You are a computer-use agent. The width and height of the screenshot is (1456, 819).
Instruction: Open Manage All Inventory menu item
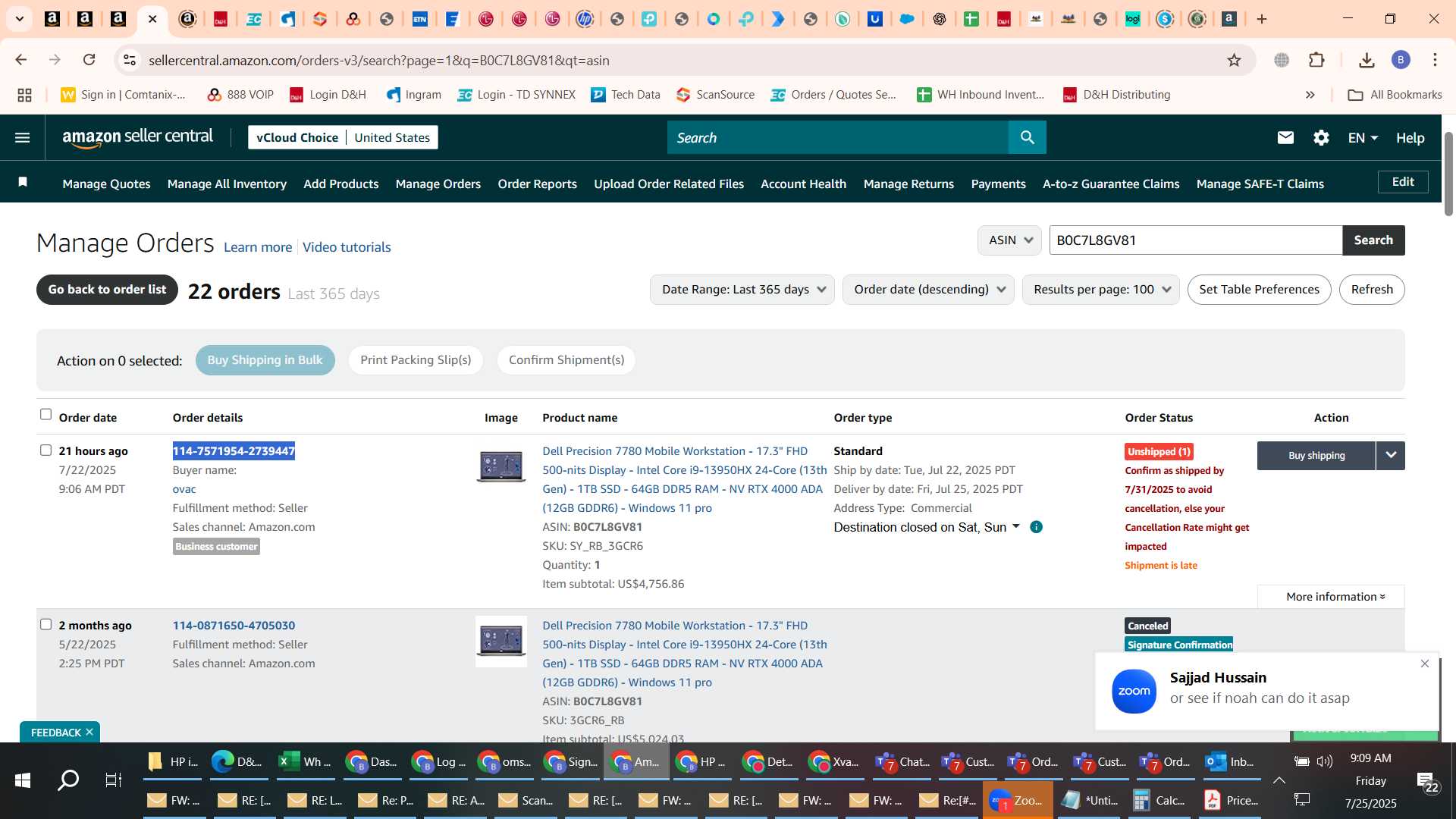(x=227, y=184)
